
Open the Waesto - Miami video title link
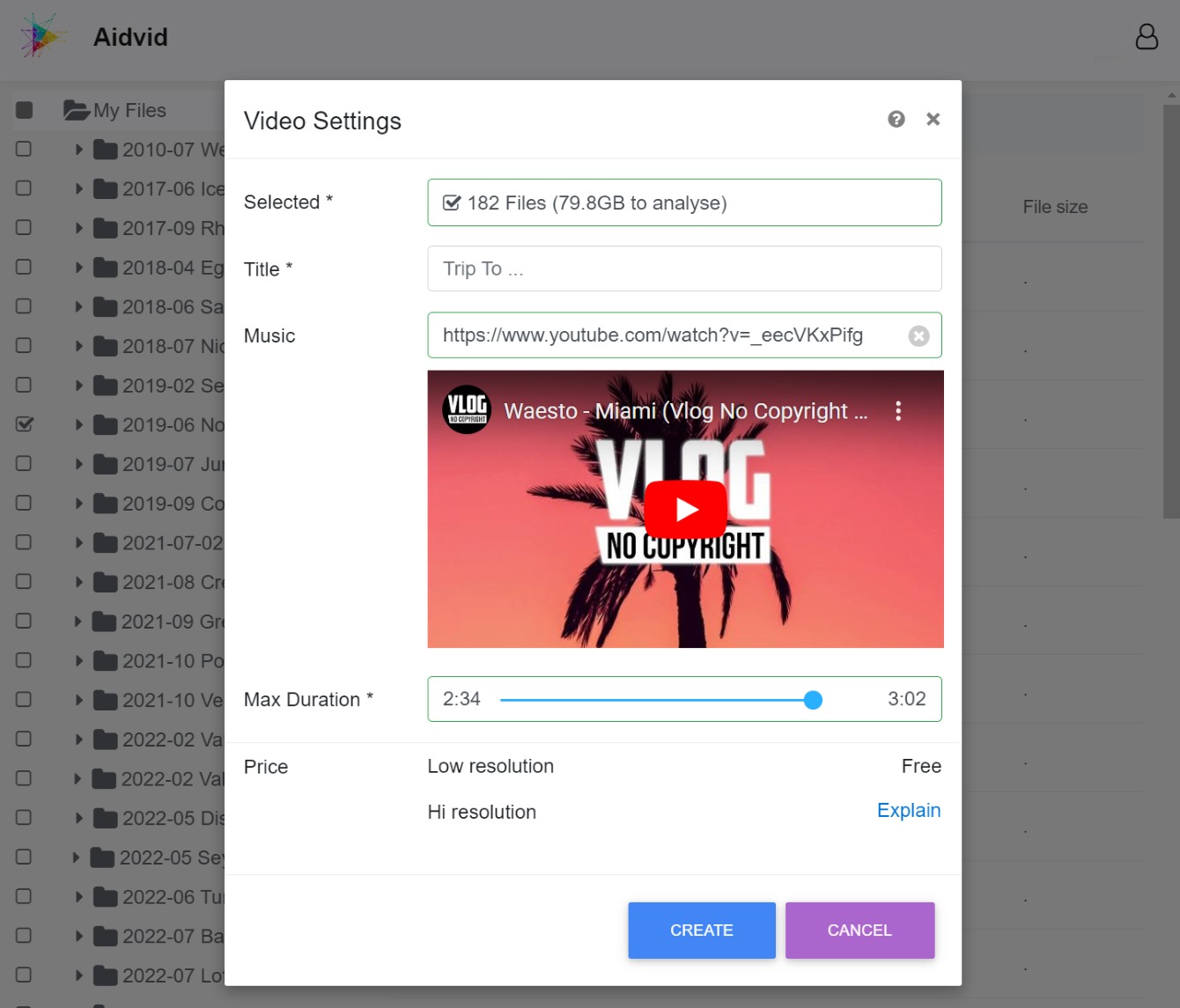coord(685,411)
